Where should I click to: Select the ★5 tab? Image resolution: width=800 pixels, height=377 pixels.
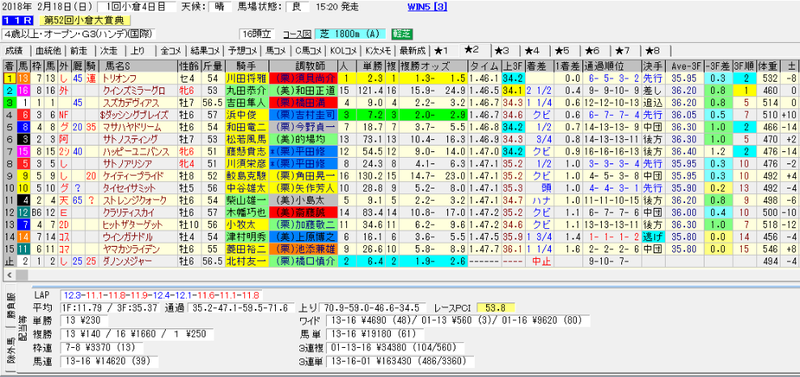click(x=562, y=51)
